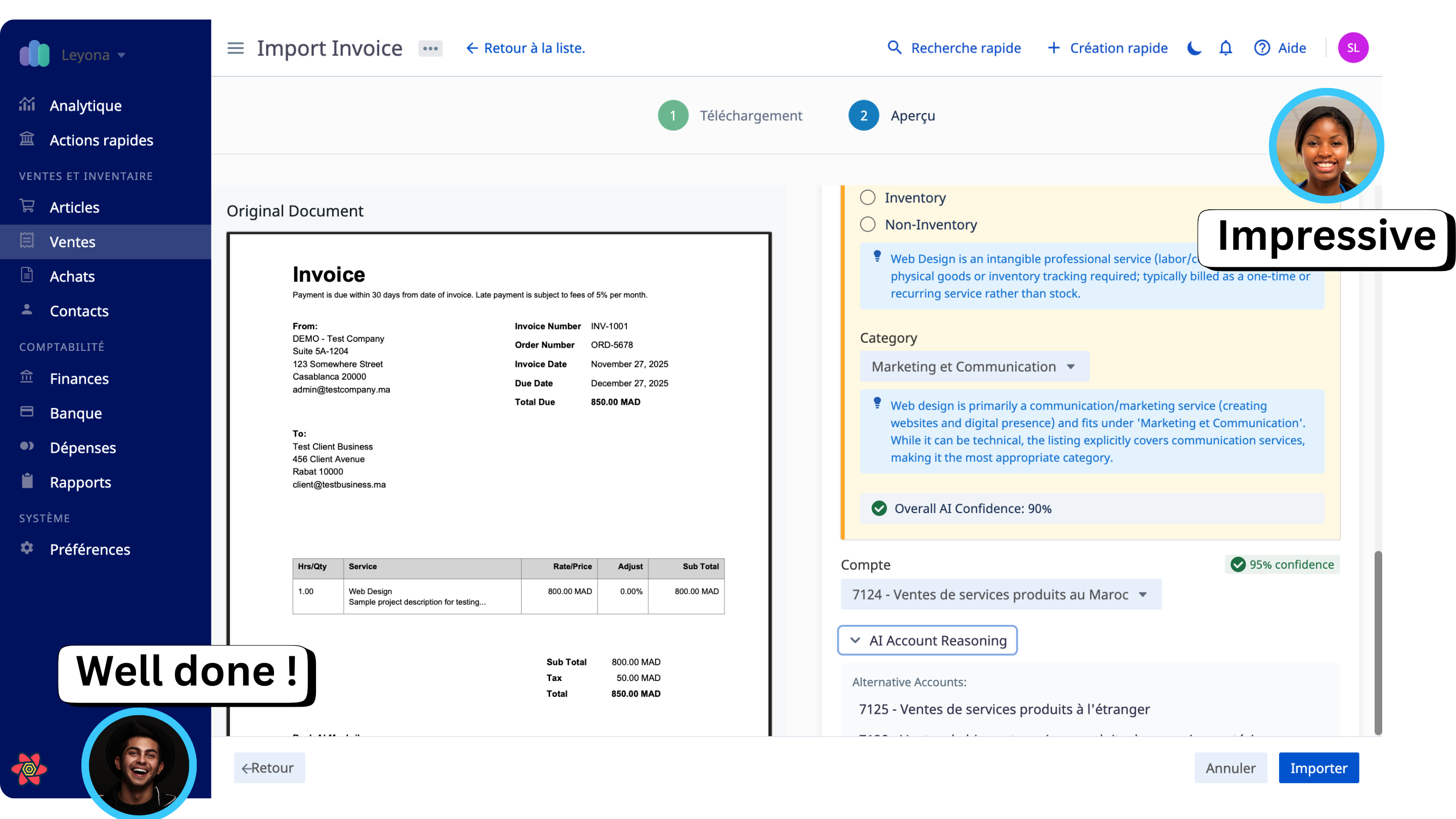Click the Importer button
Viewport: 1456px width, 819px height.
(1318, 767)
